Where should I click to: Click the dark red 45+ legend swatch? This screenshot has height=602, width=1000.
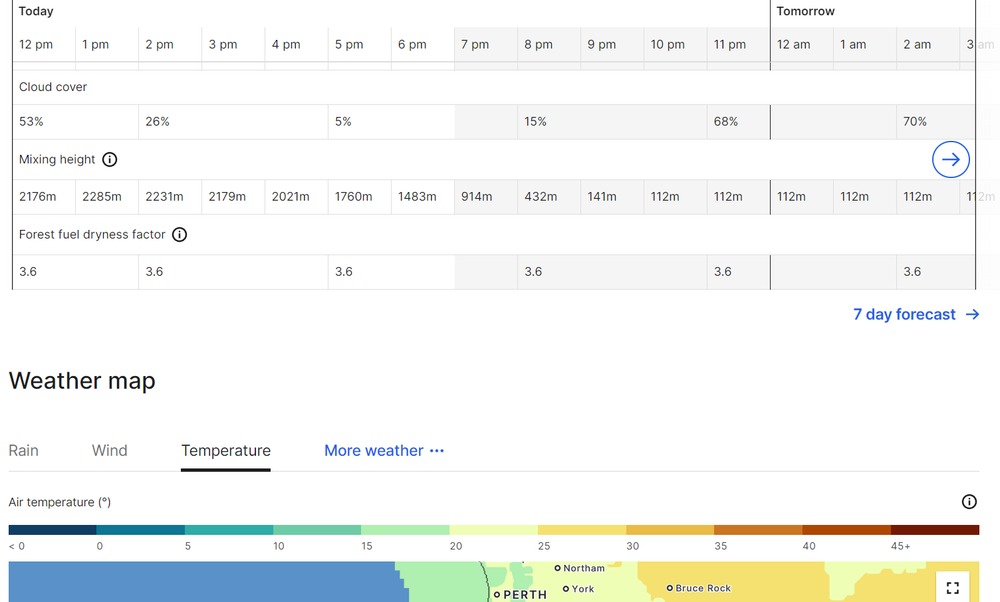click(934, 530)
